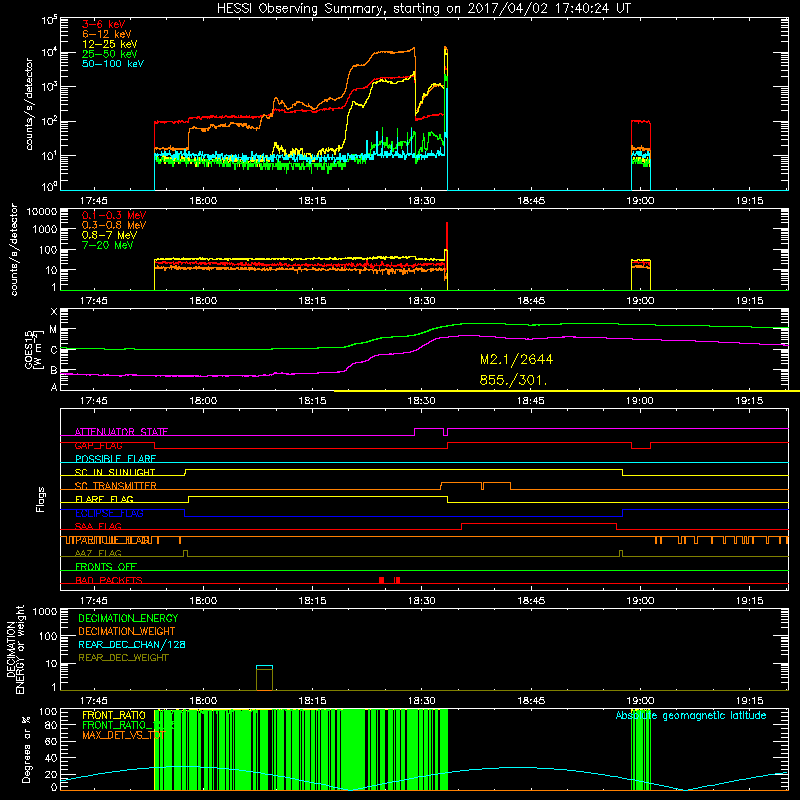Click the DECIMATION ENERGY or weight axis label

[x=15, y=650]
